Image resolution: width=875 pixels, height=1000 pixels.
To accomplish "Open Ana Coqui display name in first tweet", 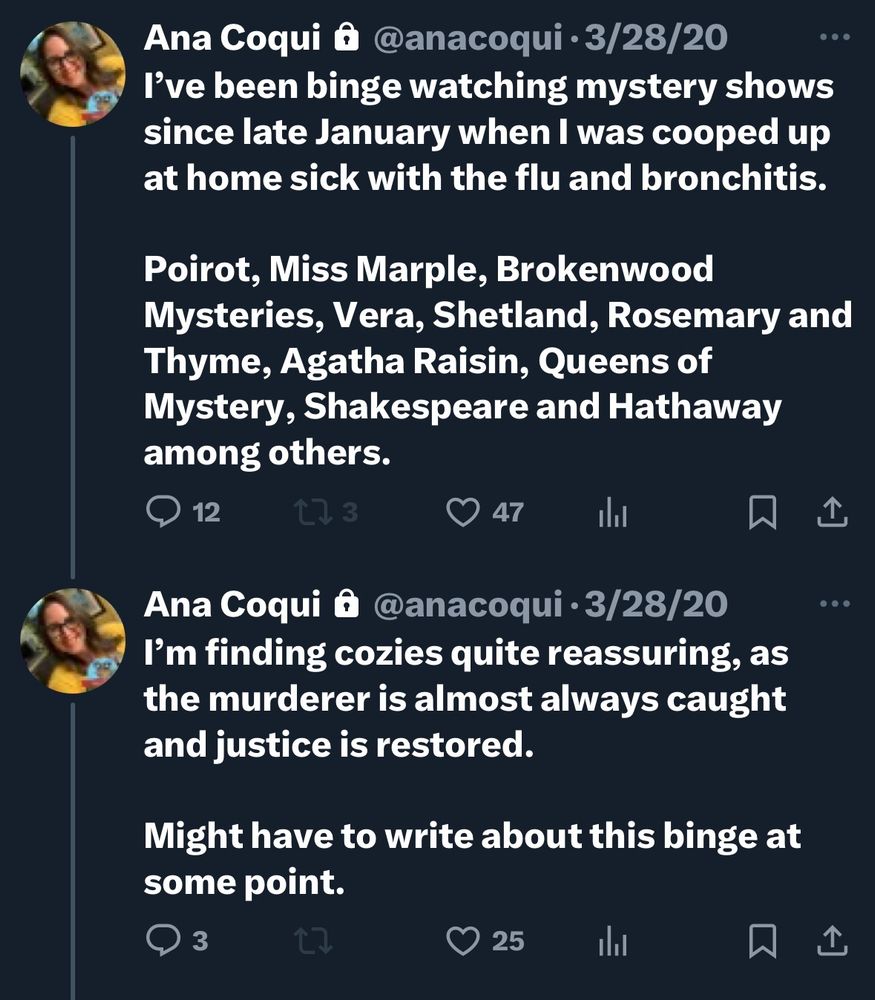I will (x=232, y=38).
